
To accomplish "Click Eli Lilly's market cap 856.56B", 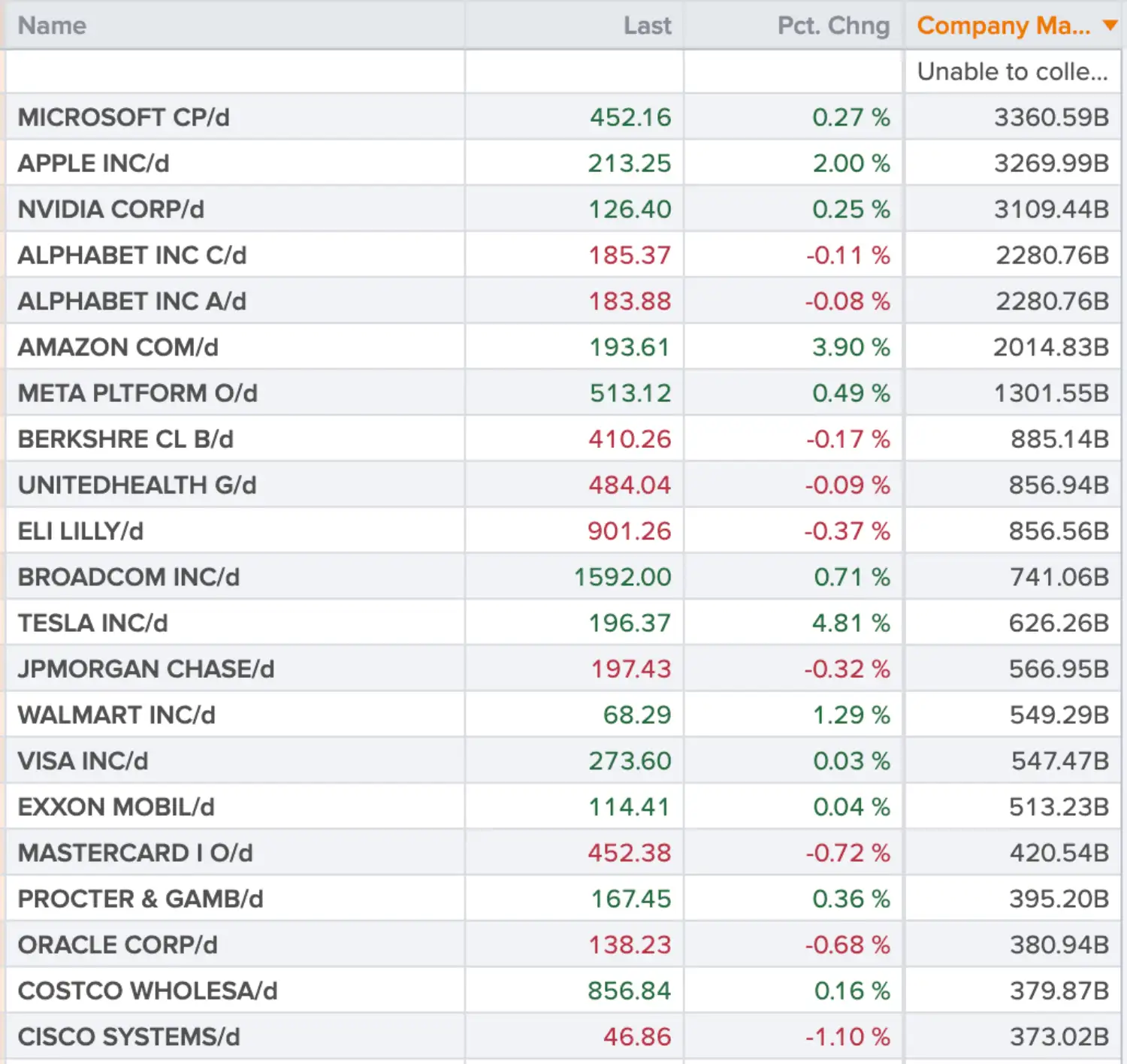I will pyautogui.click(x=1059, y=531).
